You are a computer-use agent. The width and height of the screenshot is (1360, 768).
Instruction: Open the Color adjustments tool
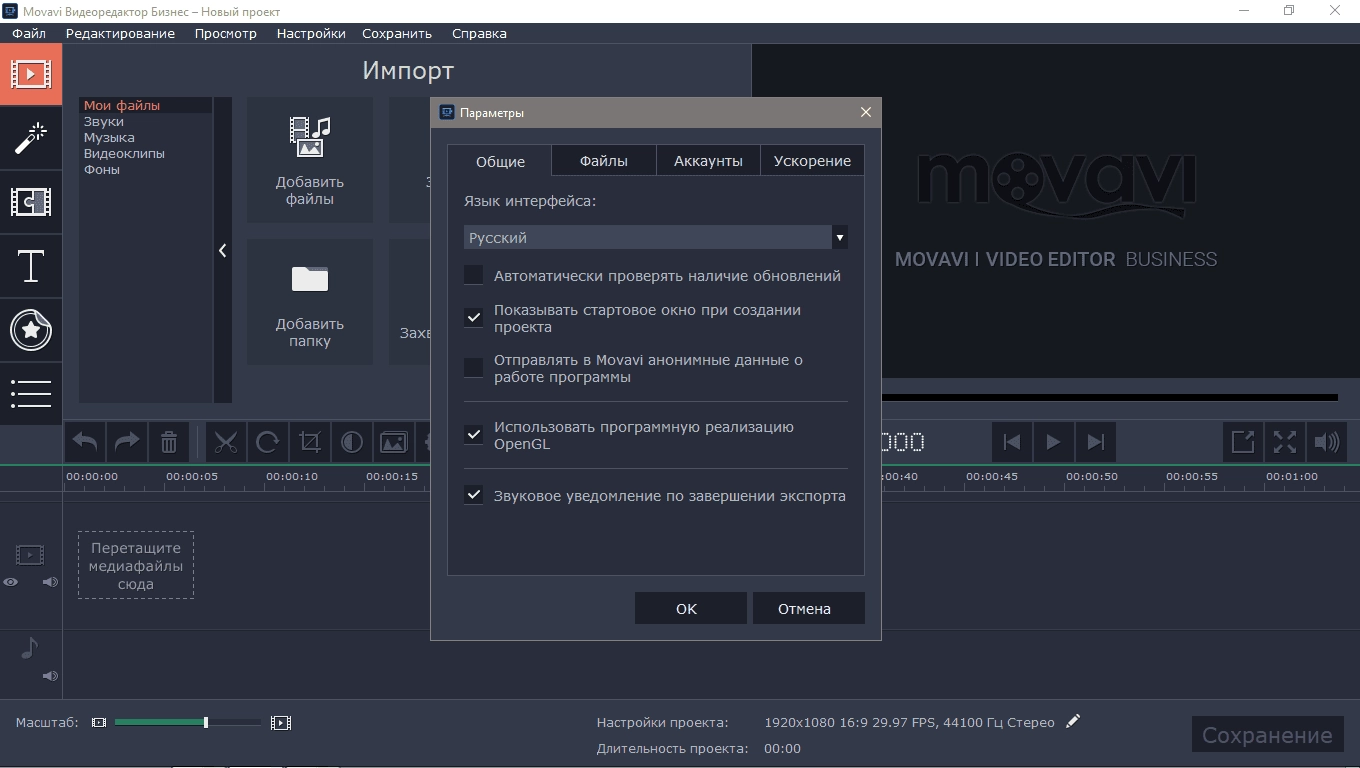tap(352, 442)
